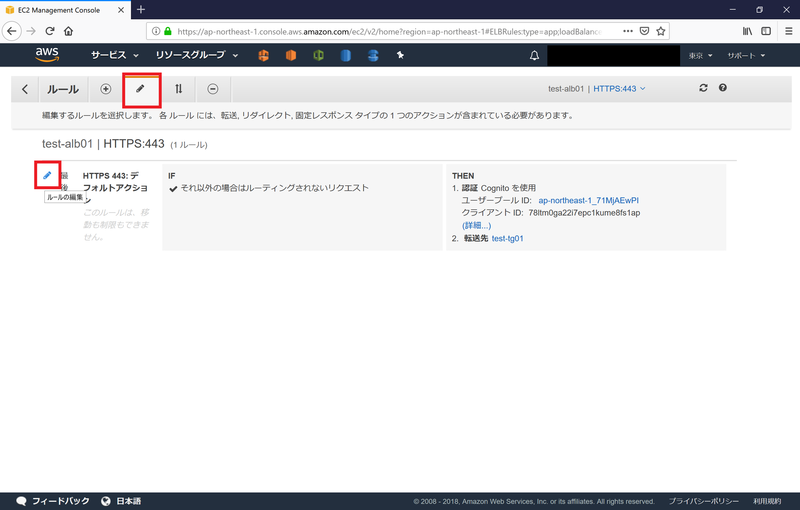
Task: Open the pinned services pin icon
Action: pyautogui.click(x=401, y=55)
